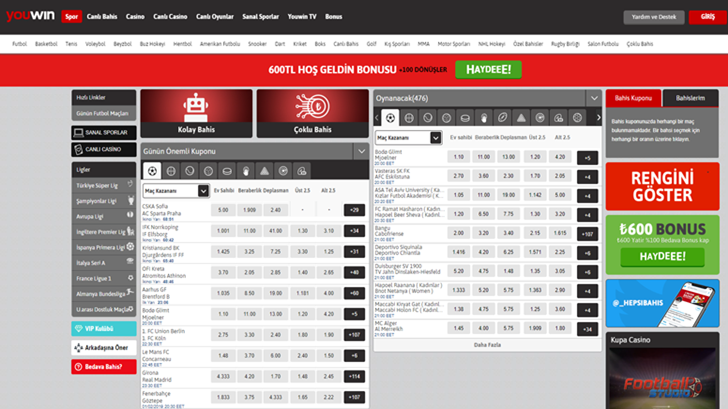The height and width of the screenshot is (409, 728).
Task: Select basketball icon in Oynanacak panel
Action: [x=409, y=118]
